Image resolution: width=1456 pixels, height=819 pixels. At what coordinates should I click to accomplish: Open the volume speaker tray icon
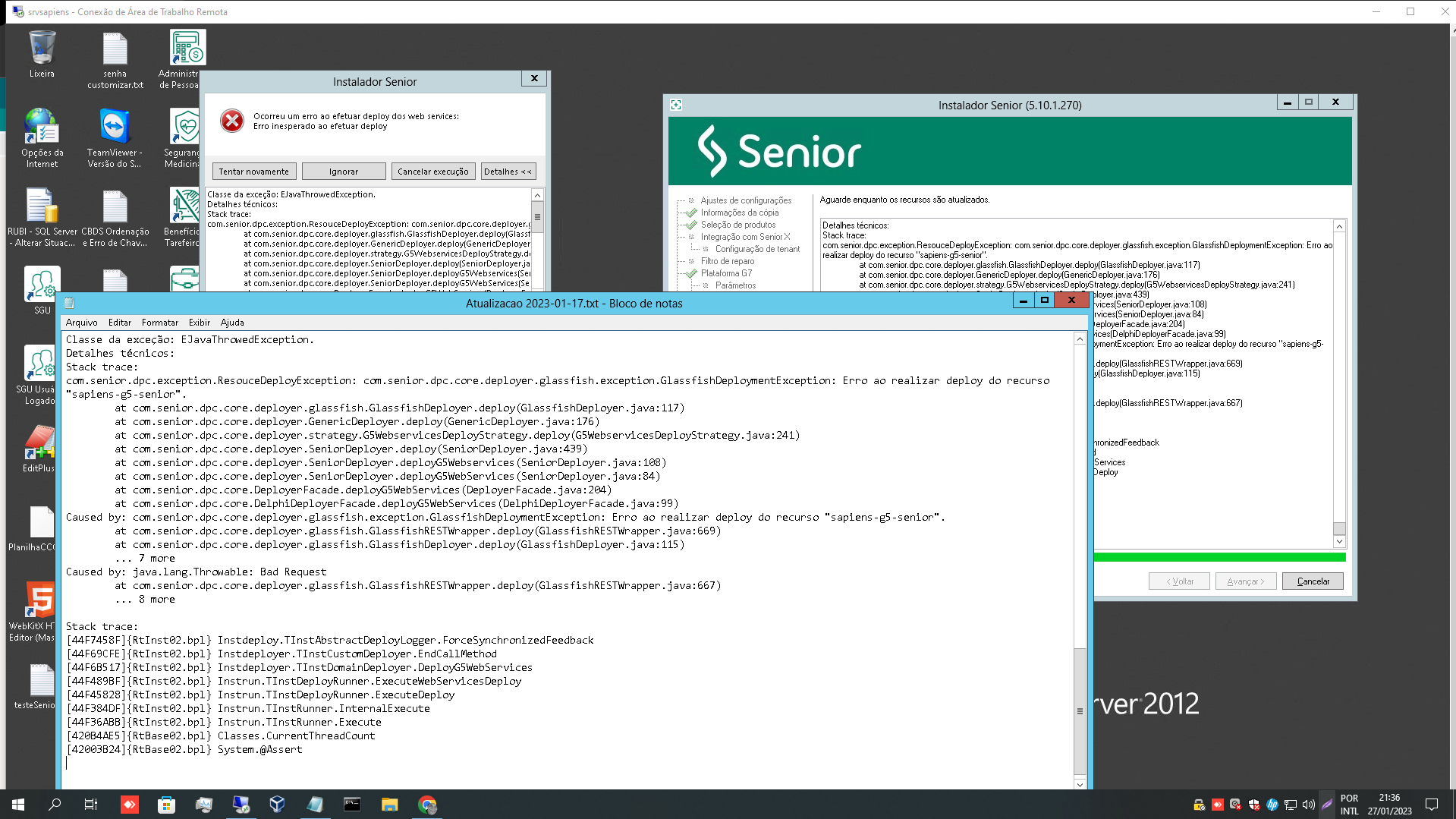click(1309, 805)
